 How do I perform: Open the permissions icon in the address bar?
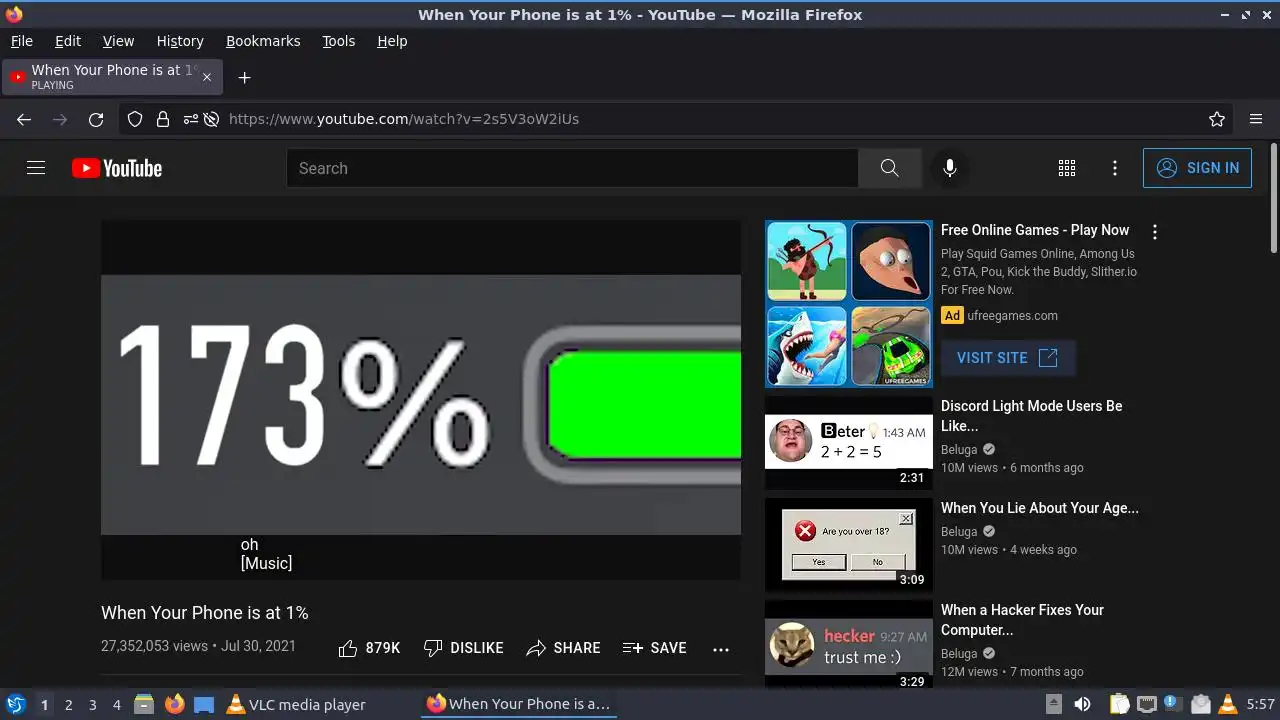(190, 119)
